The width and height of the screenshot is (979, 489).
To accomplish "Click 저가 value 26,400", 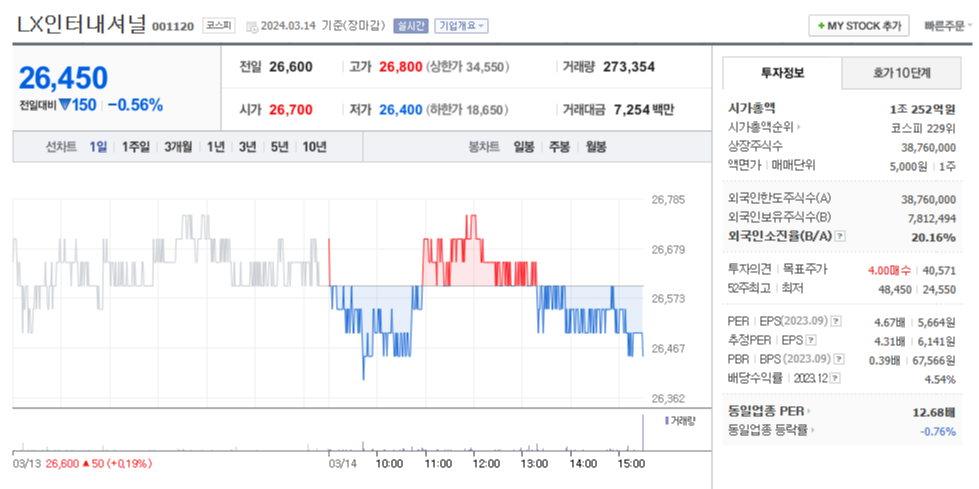I will (x=401, y=110).
